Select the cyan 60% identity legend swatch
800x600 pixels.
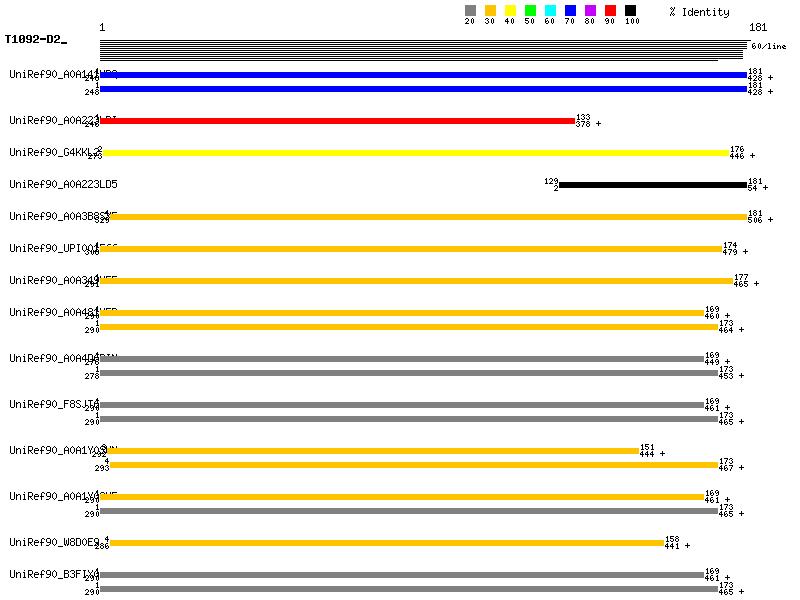pyautogui.click(x=550, y=11)
